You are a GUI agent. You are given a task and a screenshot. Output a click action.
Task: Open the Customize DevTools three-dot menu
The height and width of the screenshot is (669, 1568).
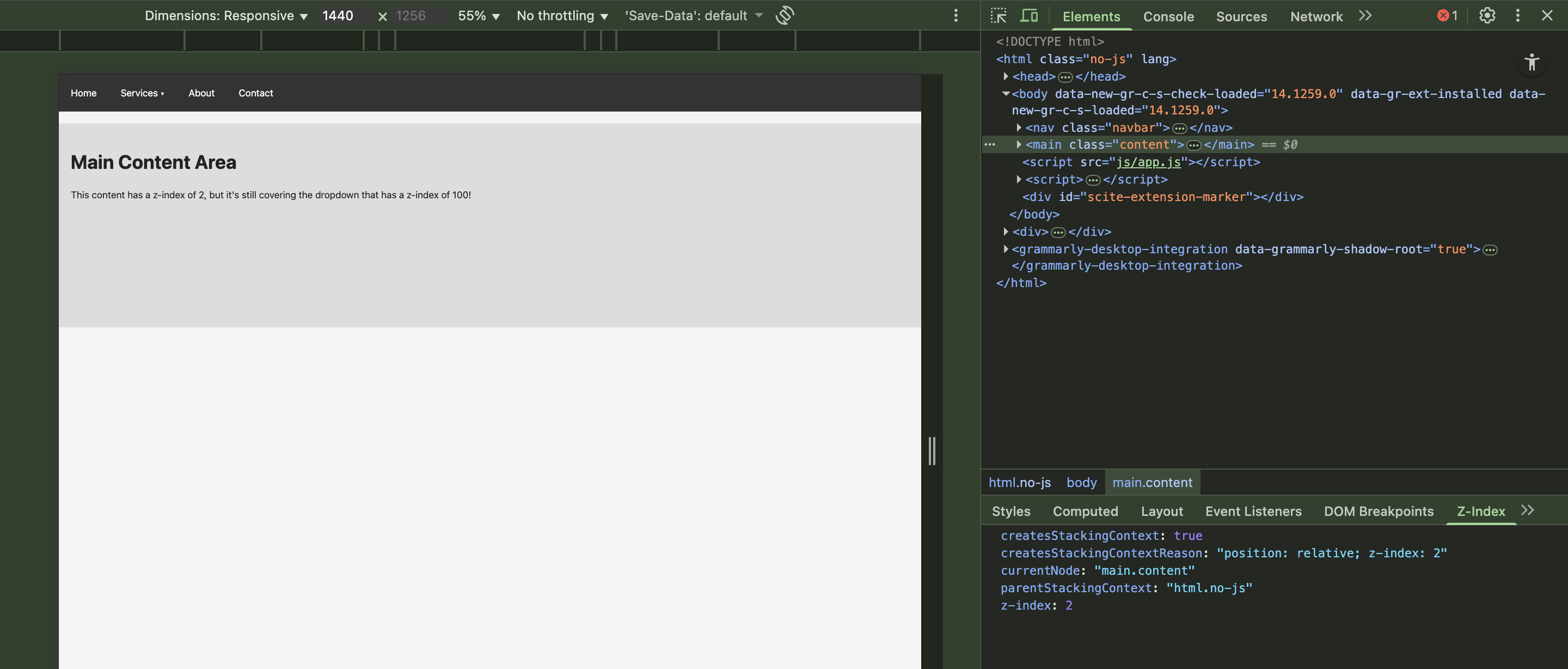1517,15
